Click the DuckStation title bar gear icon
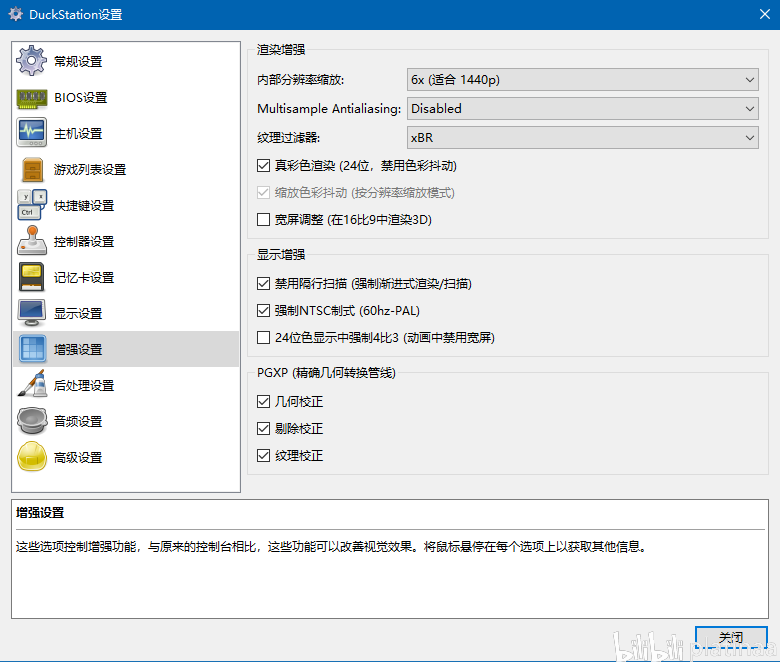Viewport: 780px width, 662px height. tap(15, 14)
